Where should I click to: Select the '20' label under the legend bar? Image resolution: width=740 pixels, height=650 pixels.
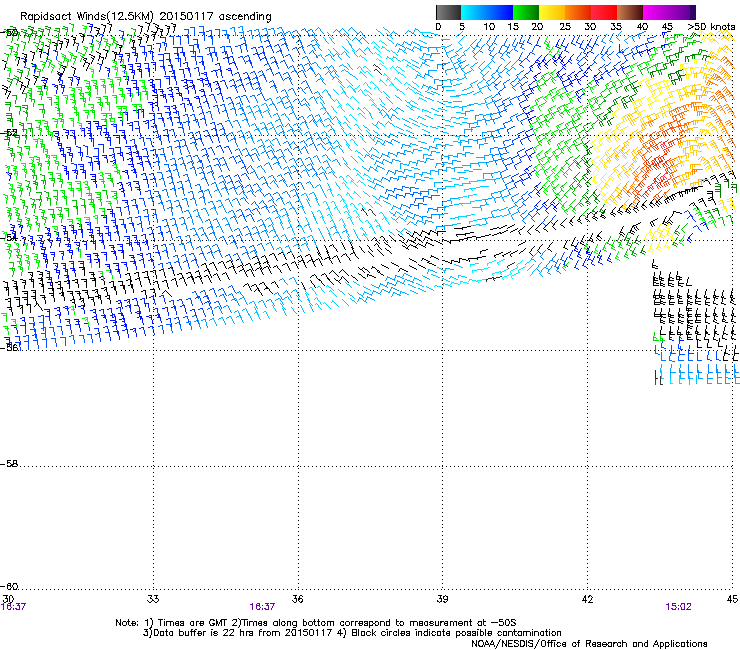(x=537, y=27)
